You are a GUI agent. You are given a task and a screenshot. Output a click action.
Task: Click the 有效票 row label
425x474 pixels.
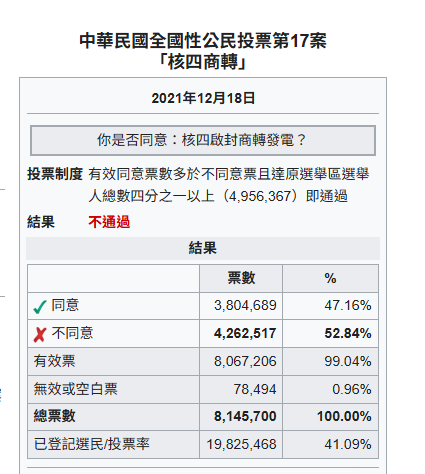point(54,361)
